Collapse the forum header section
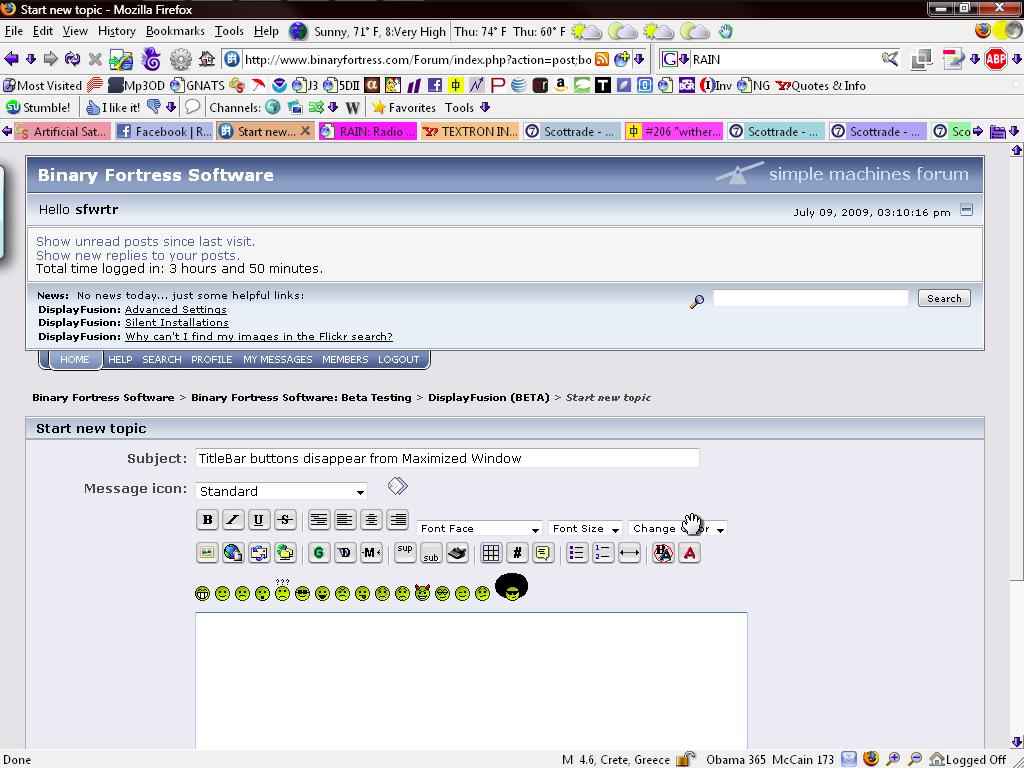This screenshot has height=768, width=1024. pos(966,210)
